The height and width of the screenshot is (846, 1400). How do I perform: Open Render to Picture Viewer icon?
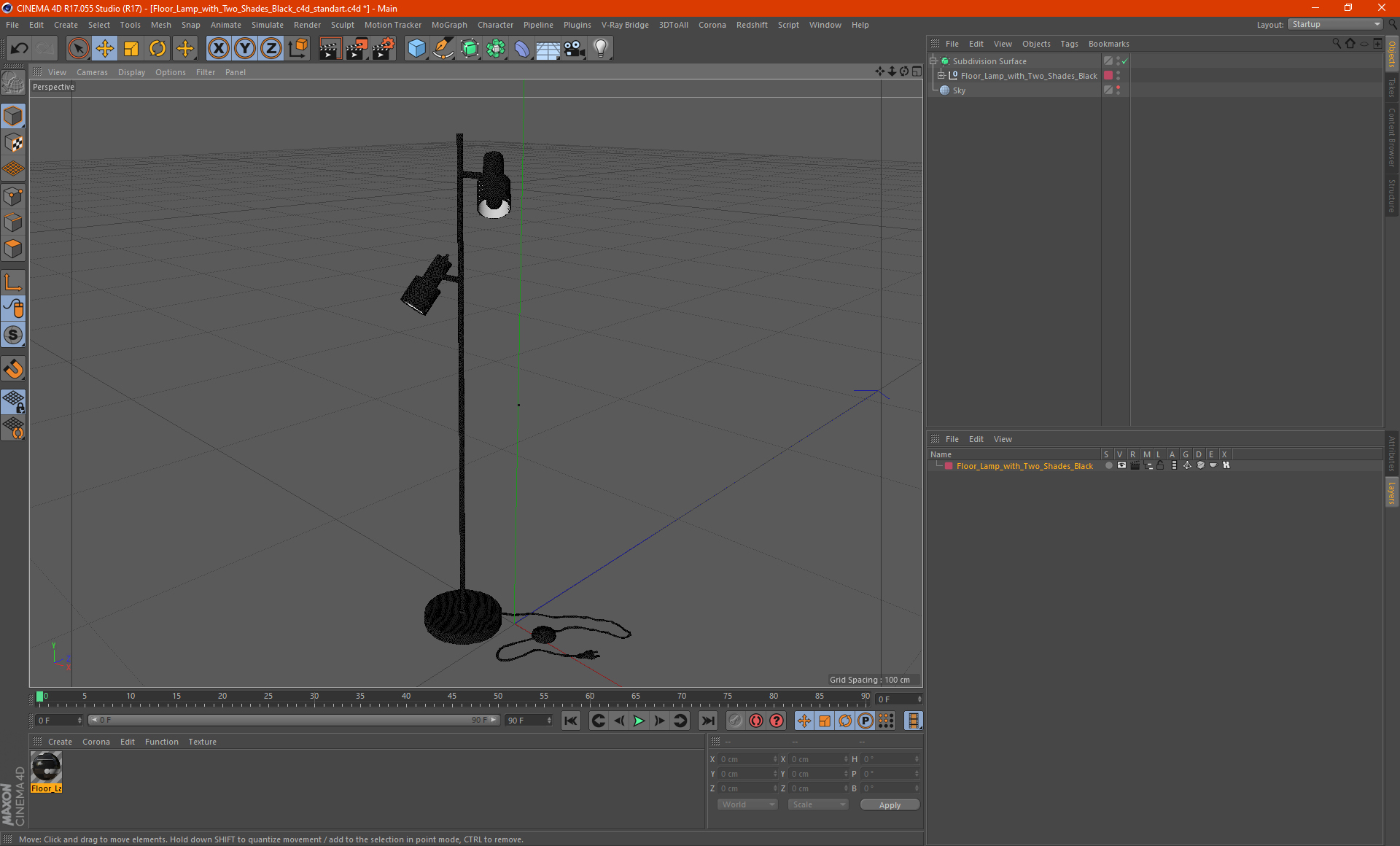356,49
